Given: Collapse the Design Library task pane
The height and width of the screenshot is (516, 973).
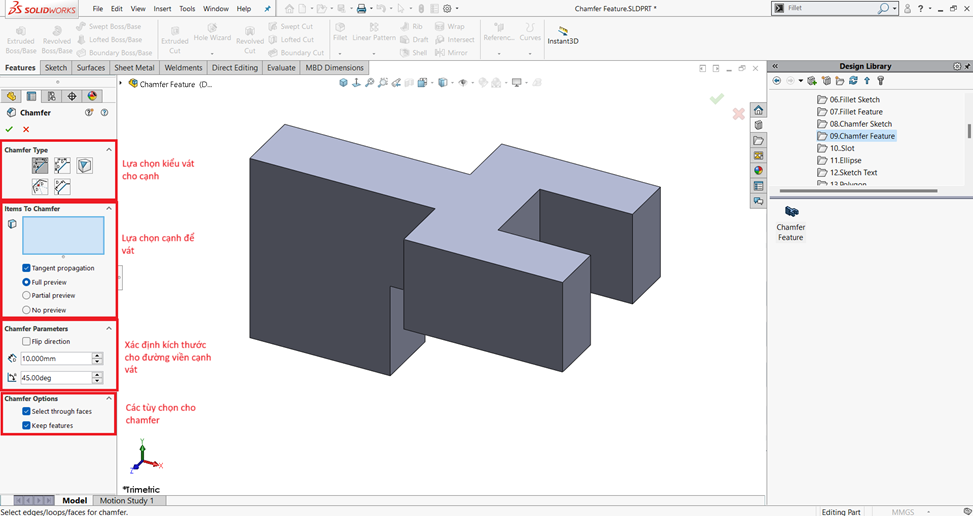Looking at the screenshot, I should pos(775,66).
